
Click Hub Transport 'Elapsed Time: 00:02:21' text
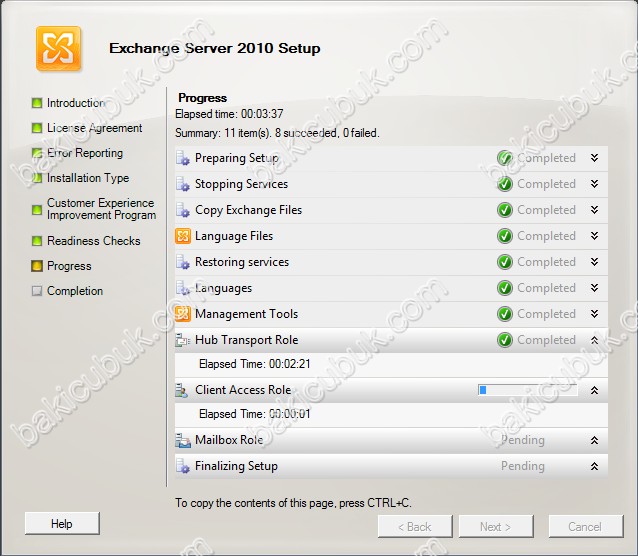[x=255, y=364]
